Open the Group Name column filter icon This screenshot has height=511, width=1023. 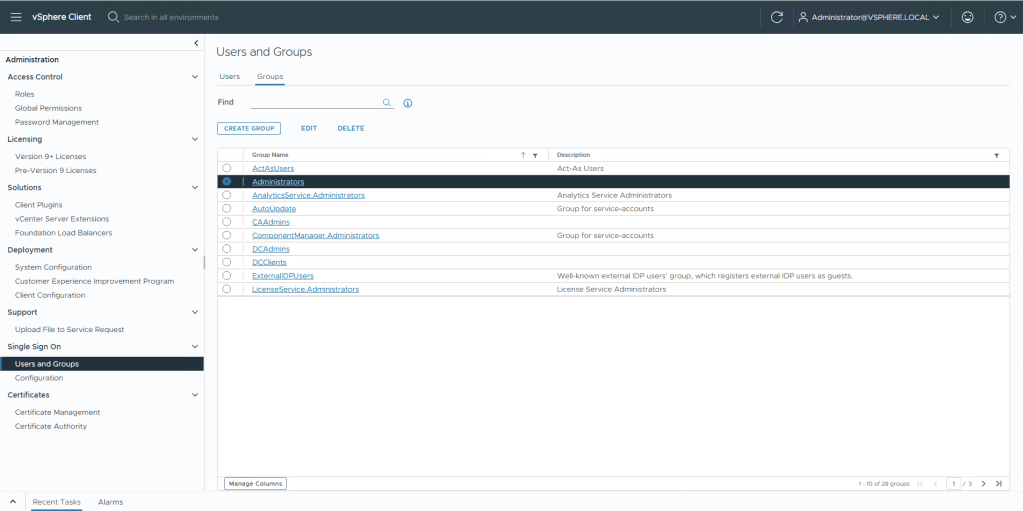click(x=535, y=155)
